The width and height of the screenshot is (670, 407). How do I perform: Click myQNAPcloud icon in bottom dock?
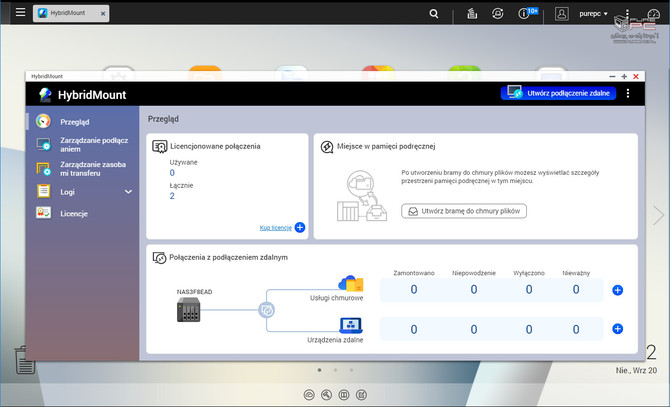(309, 395)
